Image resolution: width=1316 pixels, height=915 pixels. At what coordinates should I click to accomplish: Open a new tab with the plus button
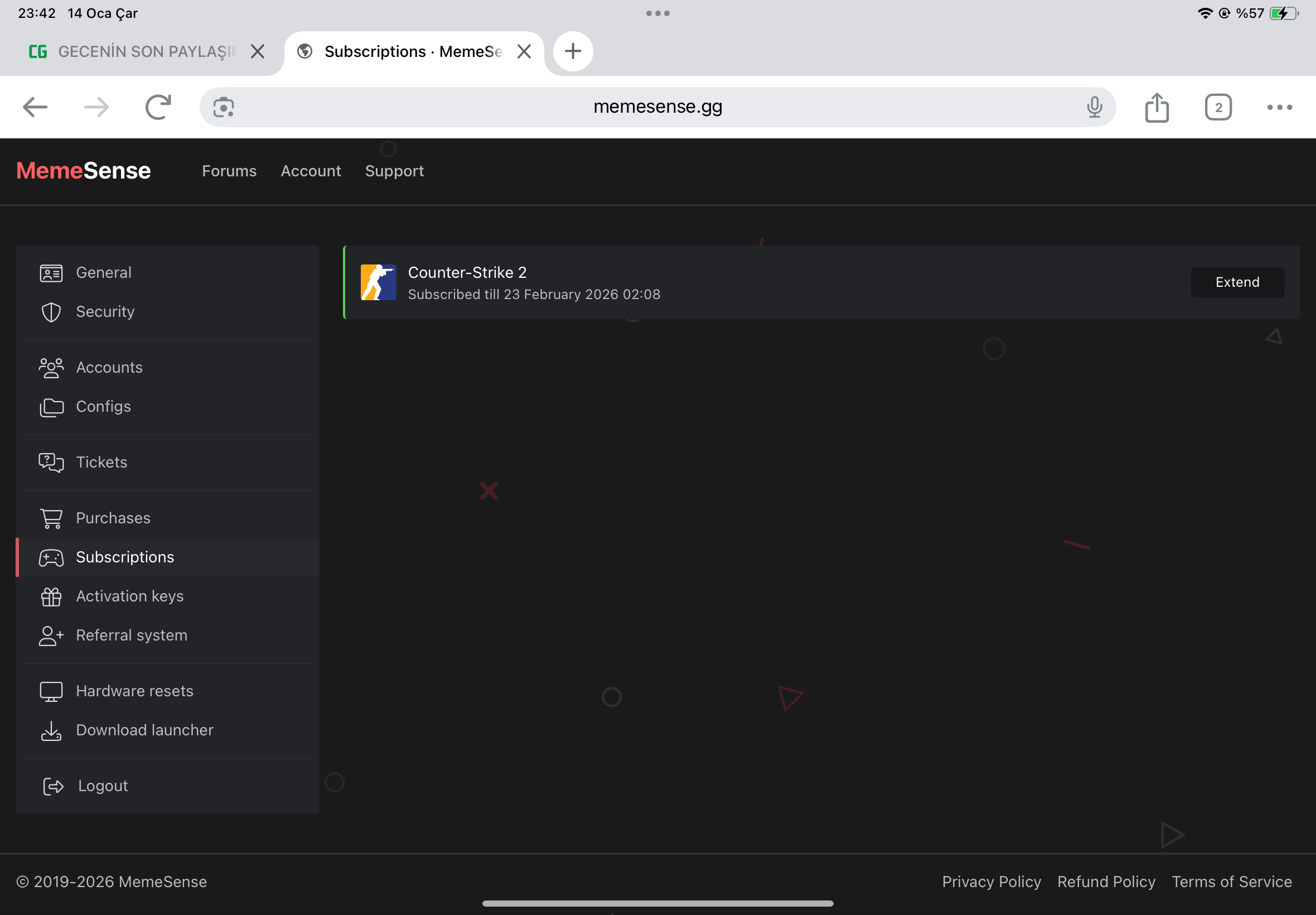point(573,51)
